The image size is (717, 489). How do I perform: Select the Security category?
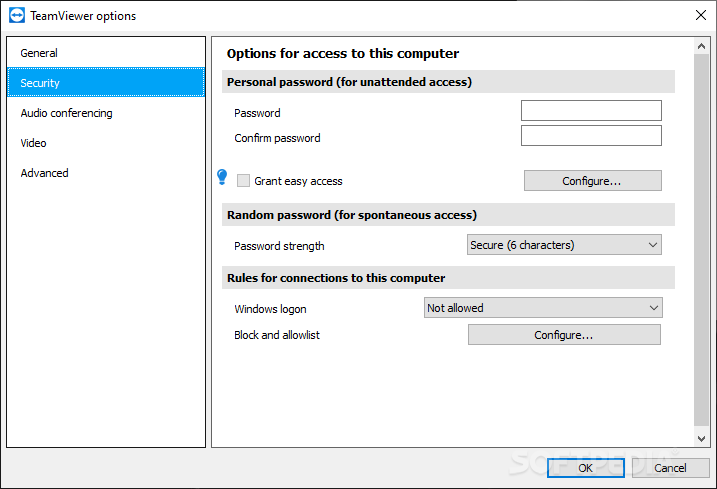pos(106,83)
